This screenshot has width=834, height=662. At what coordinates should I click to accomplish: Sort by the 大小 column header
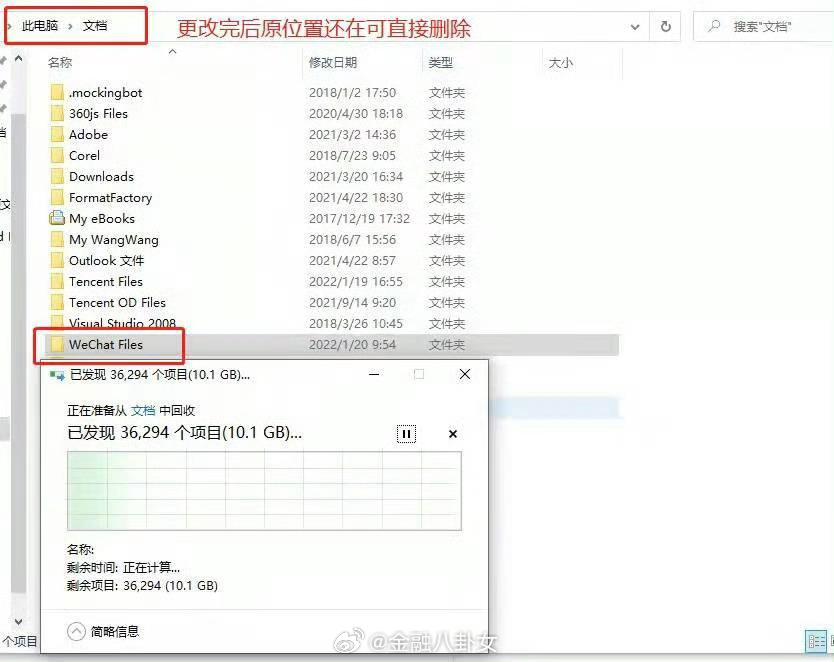pos(561,63)
